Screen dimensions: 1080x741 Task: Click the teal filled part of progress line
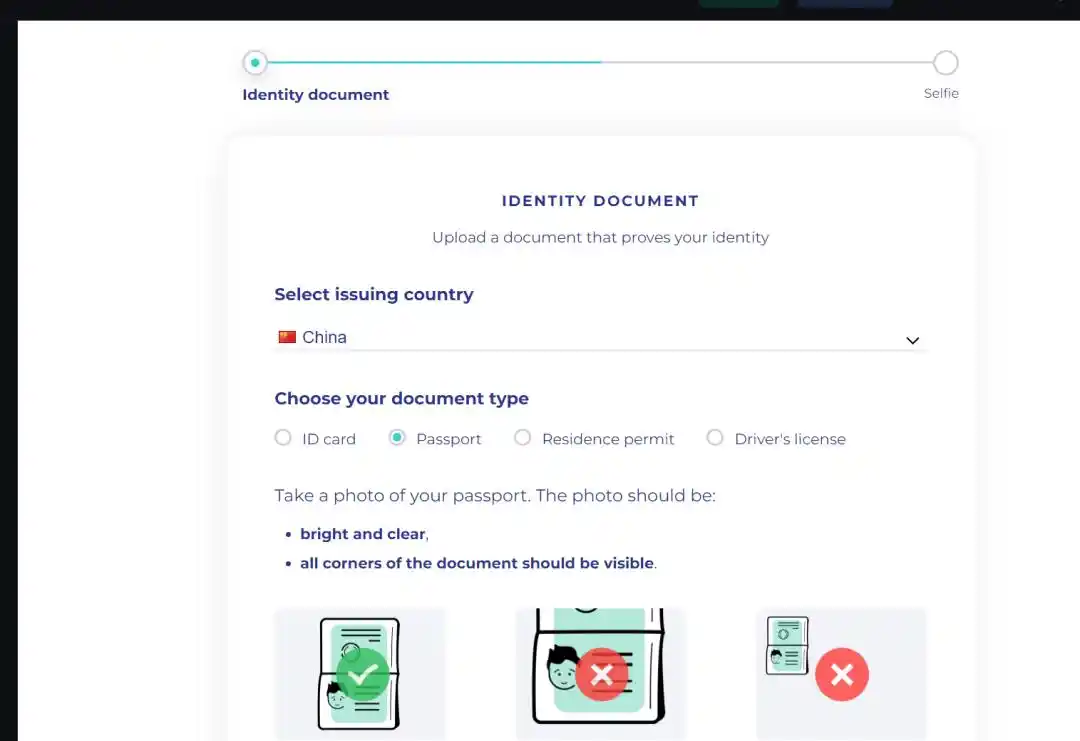[x=430, y=62]
